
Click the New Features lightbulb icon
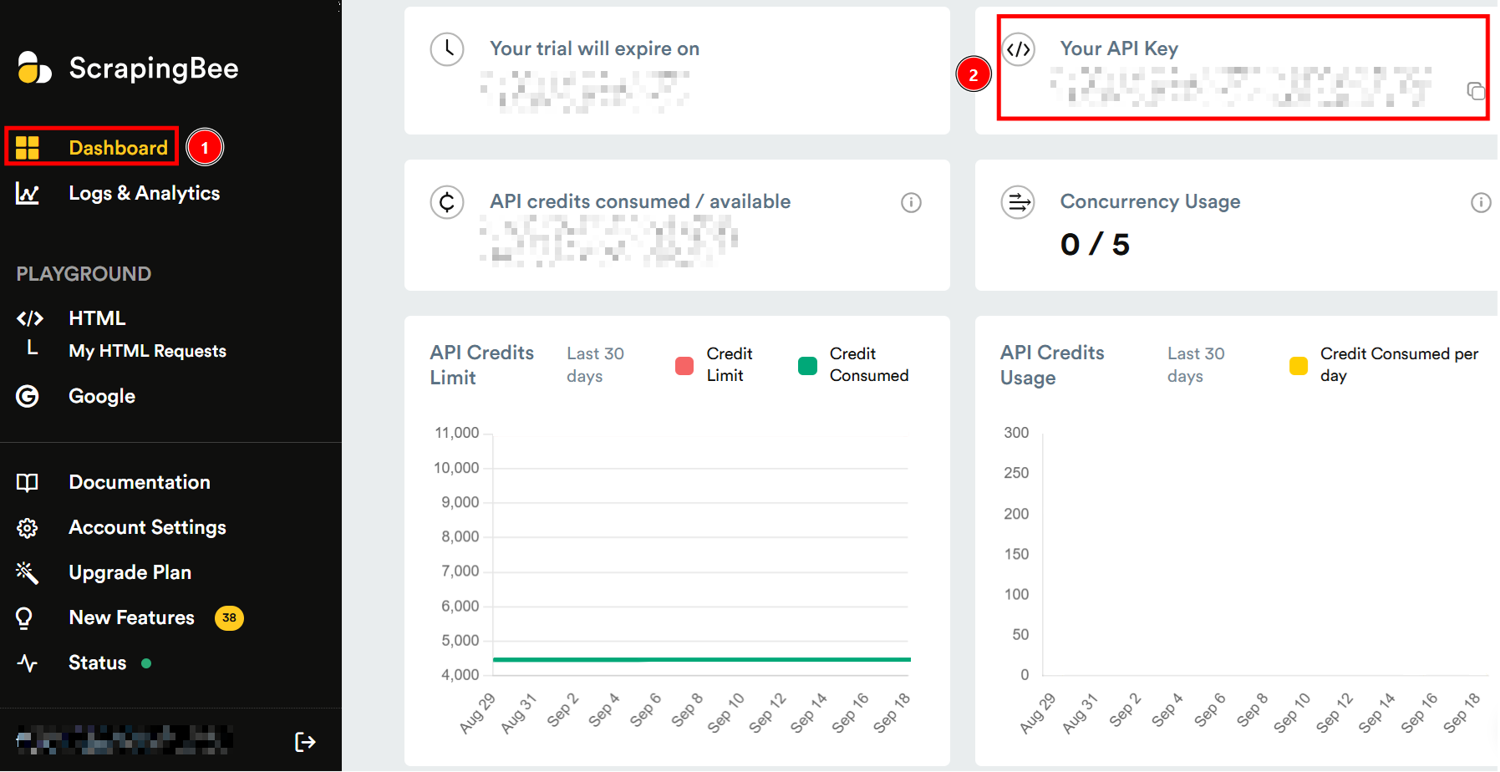coord(25,618)
